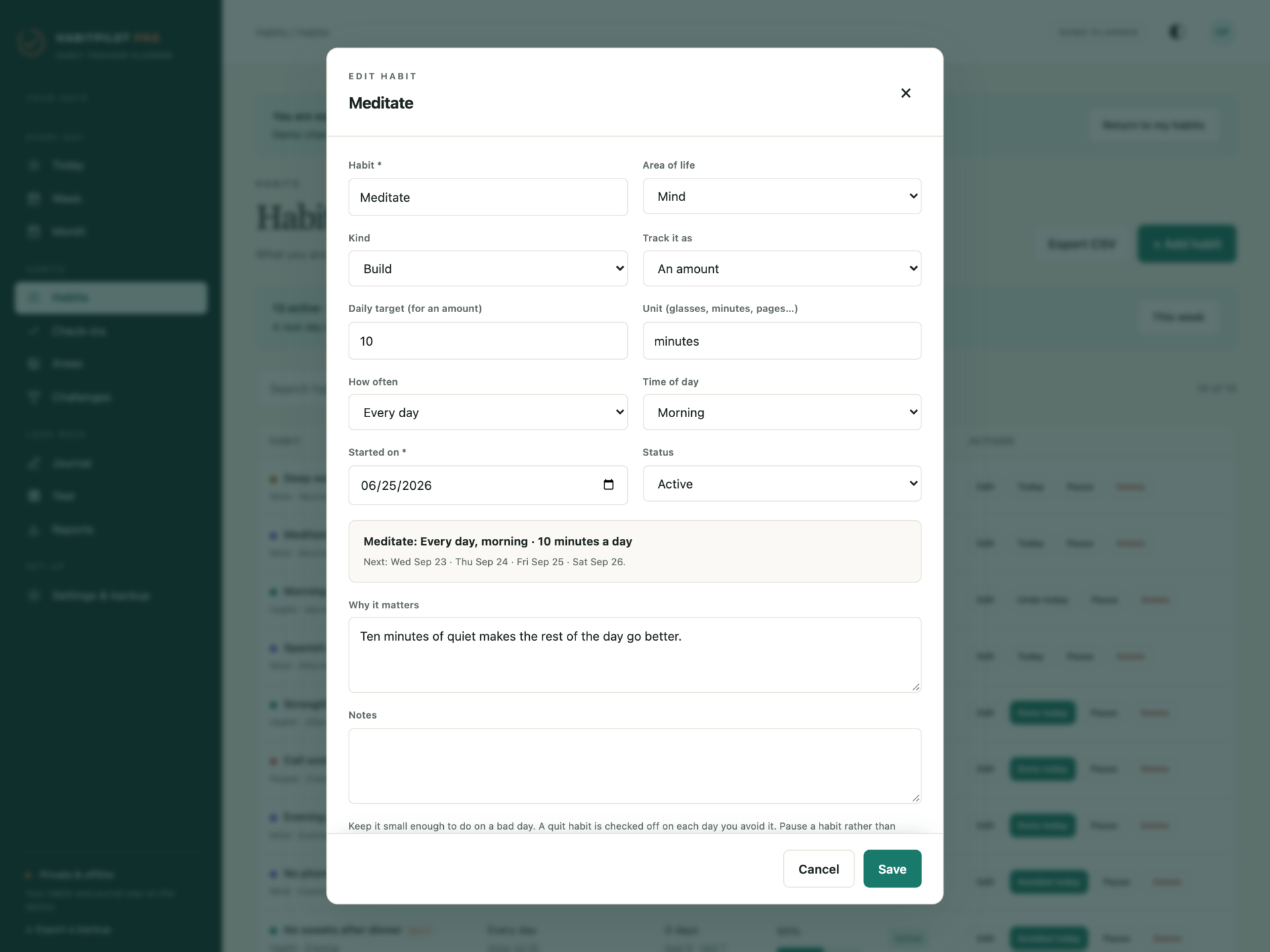Click the Export CSV button in background
This screenshot has height=952, width=1270.
[1081, 244]
